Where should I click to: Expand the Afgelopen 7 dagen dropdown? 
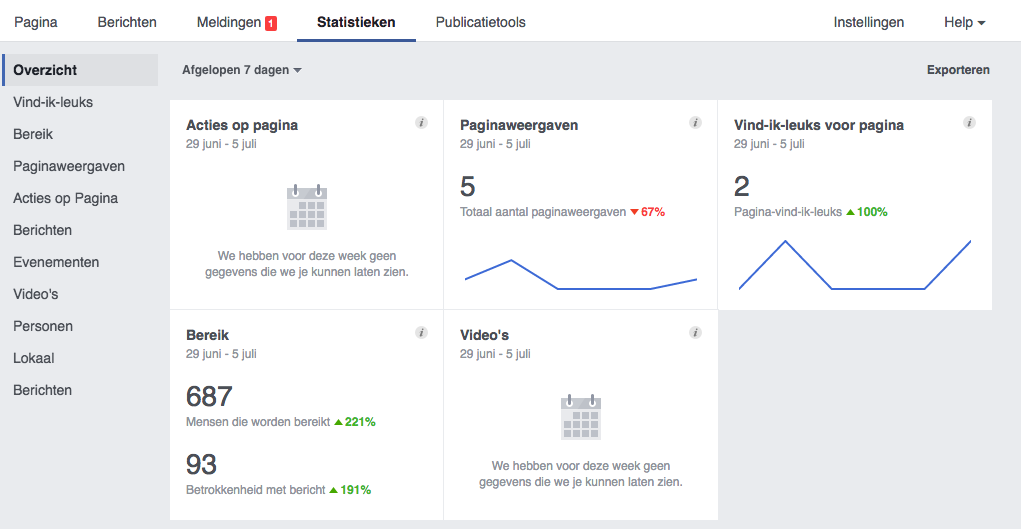point(242,70)
